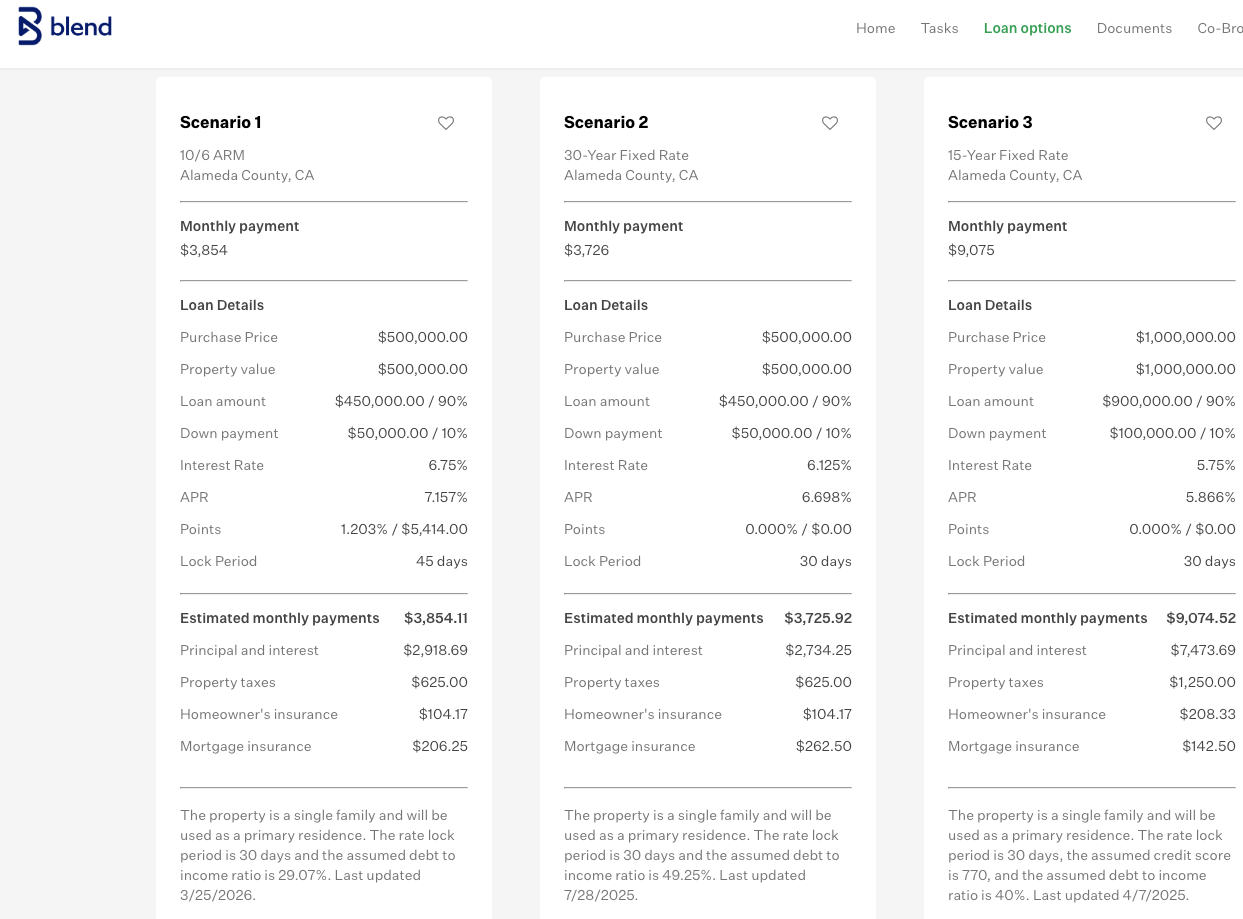The image size is (1243, 919).
Task: Click the Scenario 3 heading
Action: [990, 122]
